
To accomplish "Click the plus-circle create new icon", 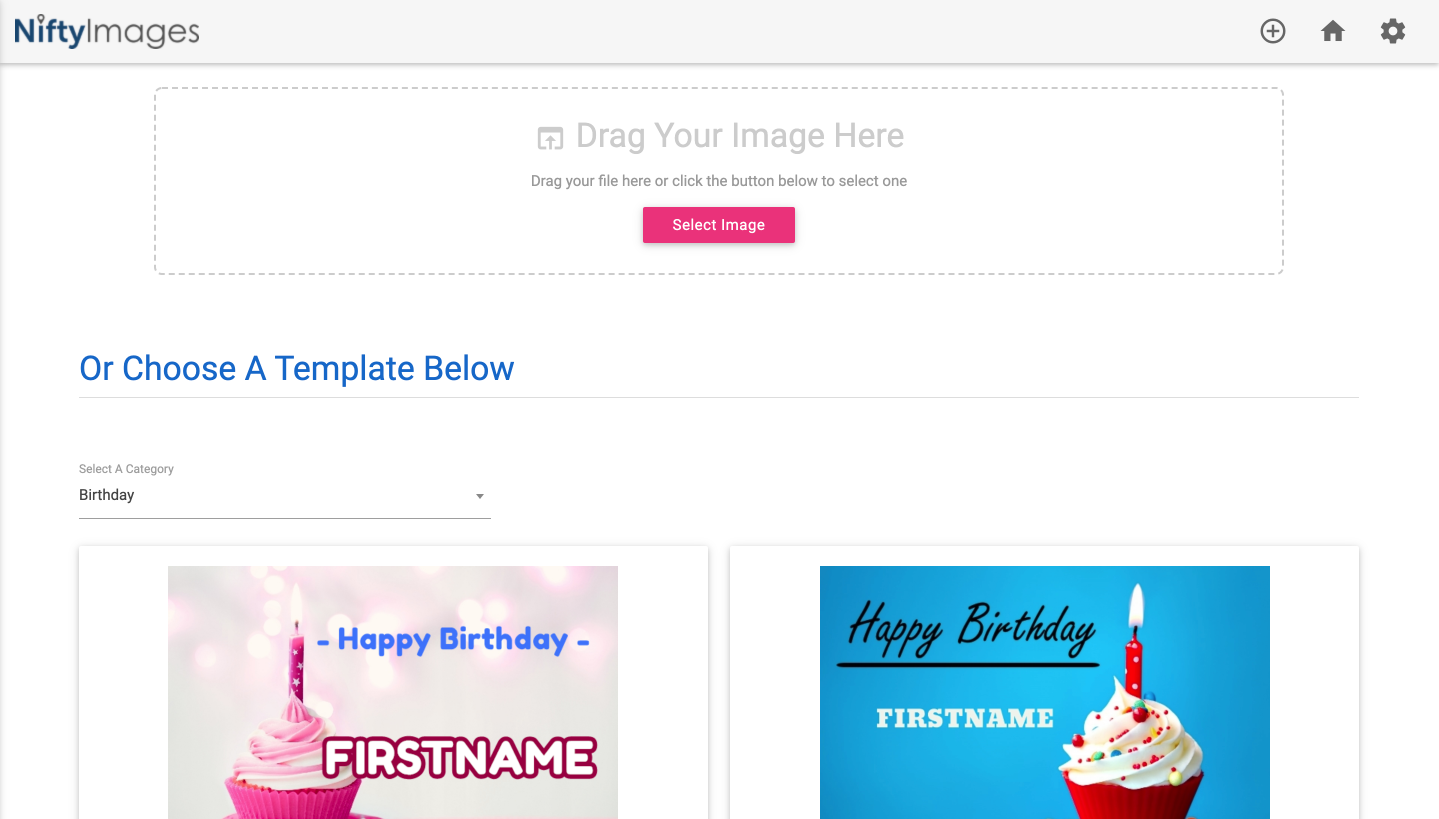I will pyautogui.click(x=1272, y=31).
